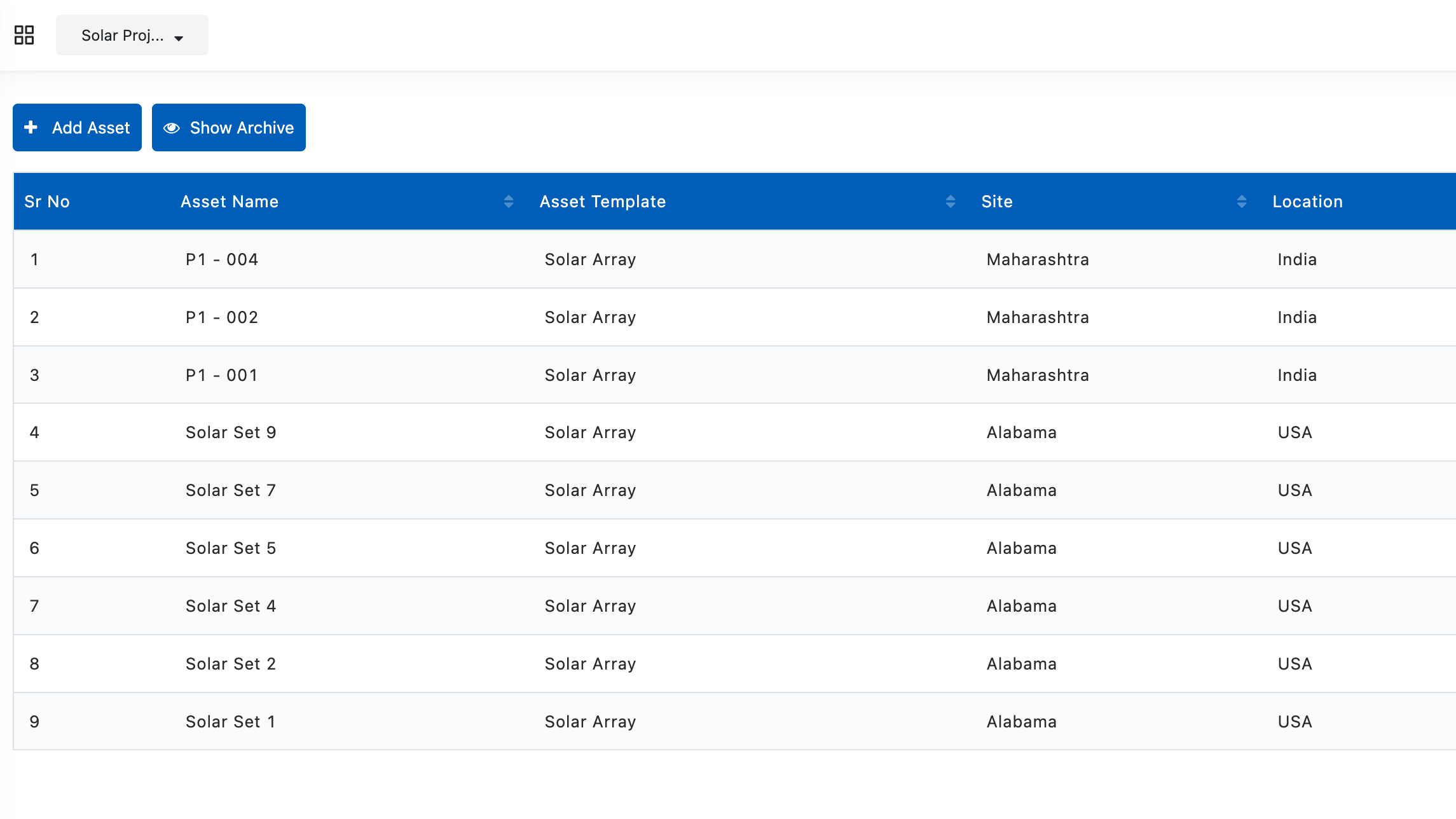Select asset Solar Set 1
Viewport: 1456px width, 819px height.
[231, 722]
